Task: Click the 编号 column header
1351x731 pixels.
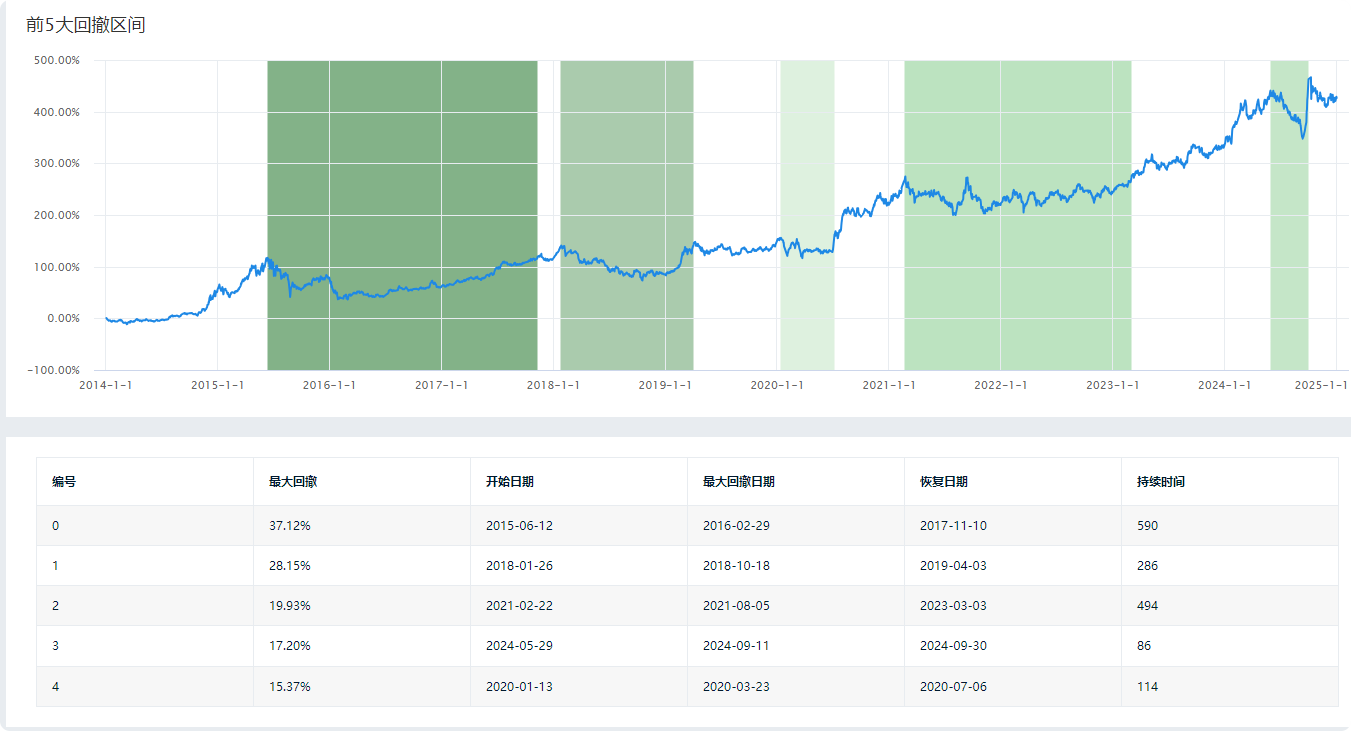Action: 64,482
